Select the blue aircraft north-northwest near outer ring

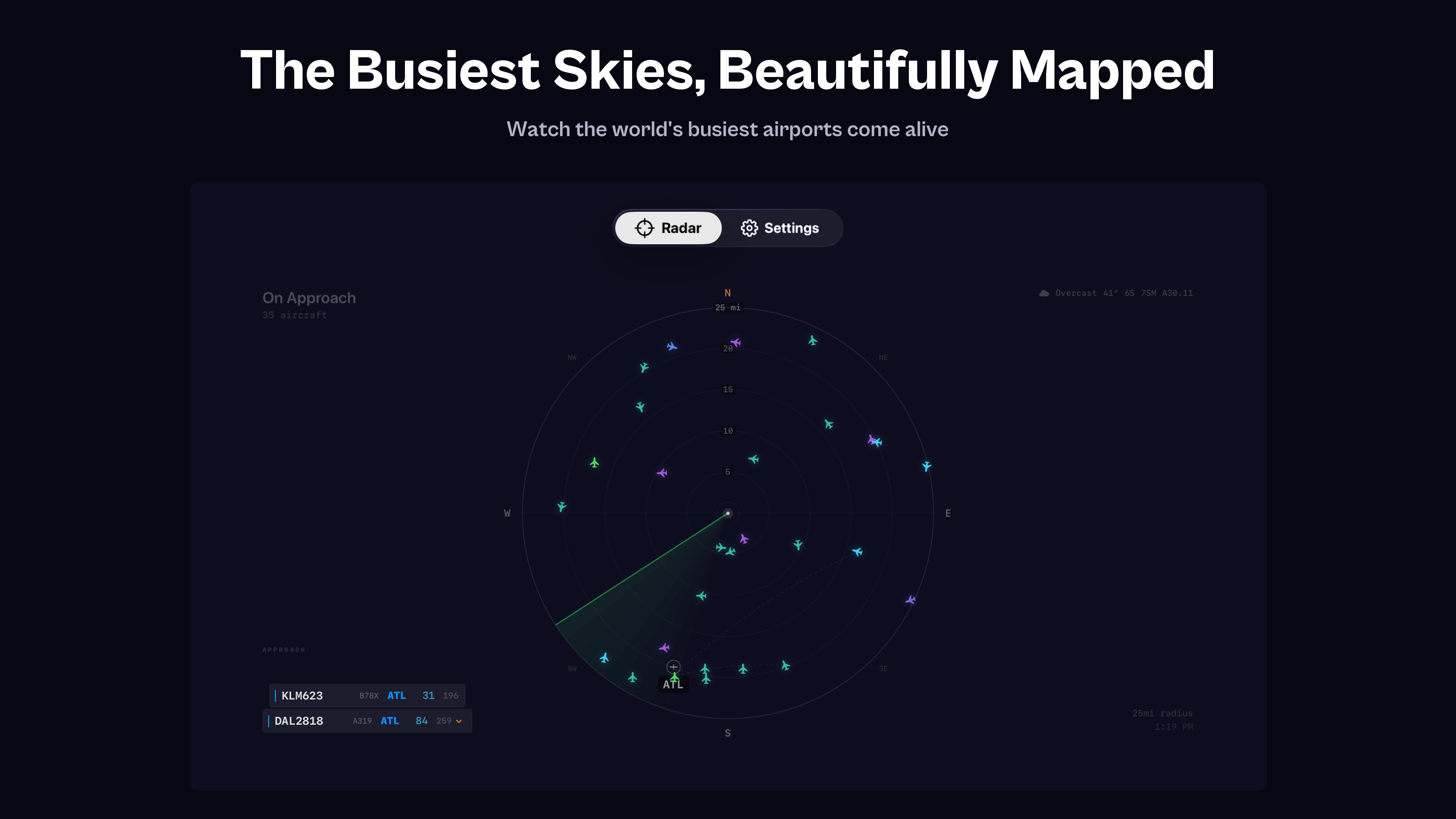(672, 347)
